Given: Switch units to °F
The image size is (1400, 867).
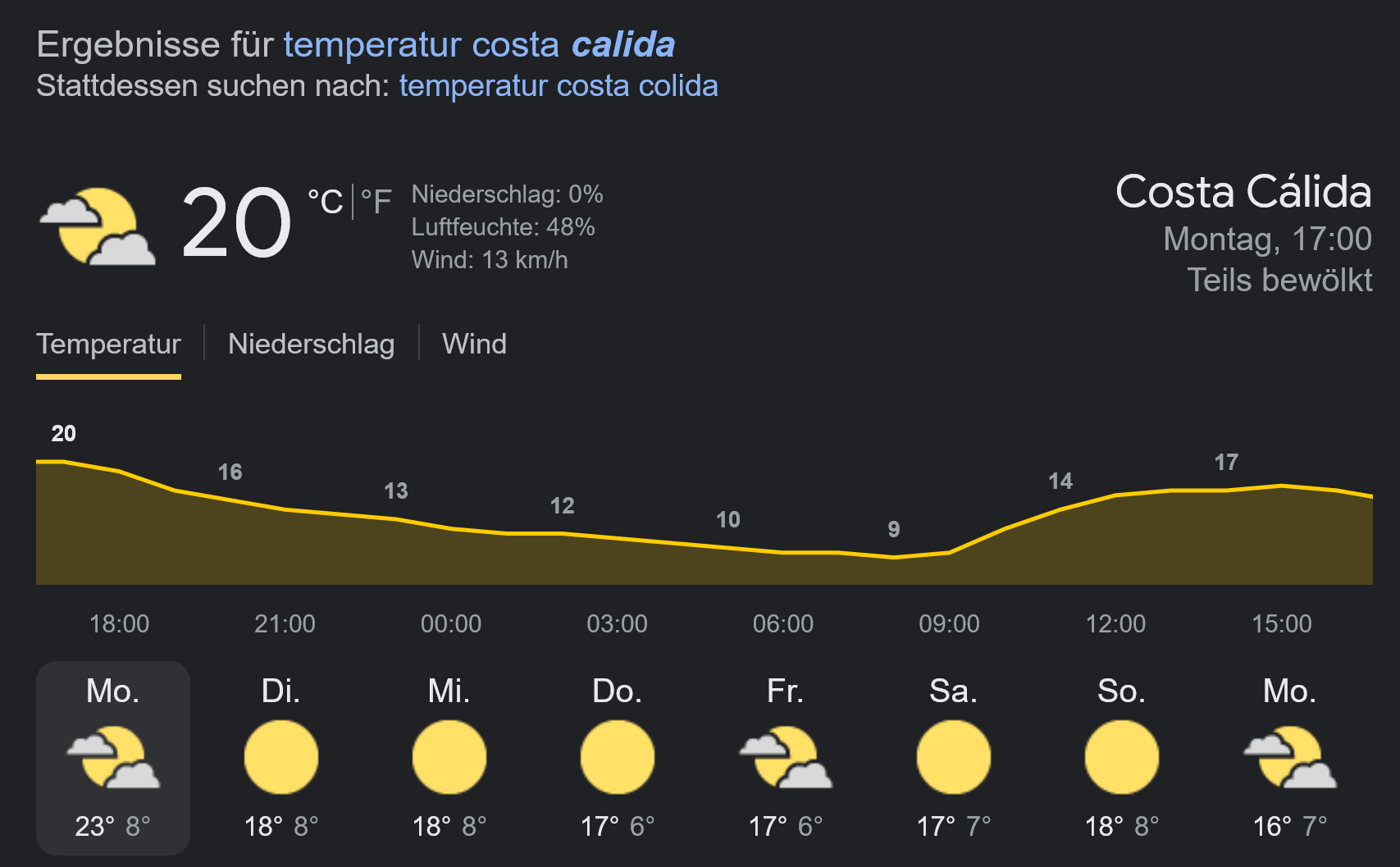Looking at the screenshot, I should click(376, 202).
